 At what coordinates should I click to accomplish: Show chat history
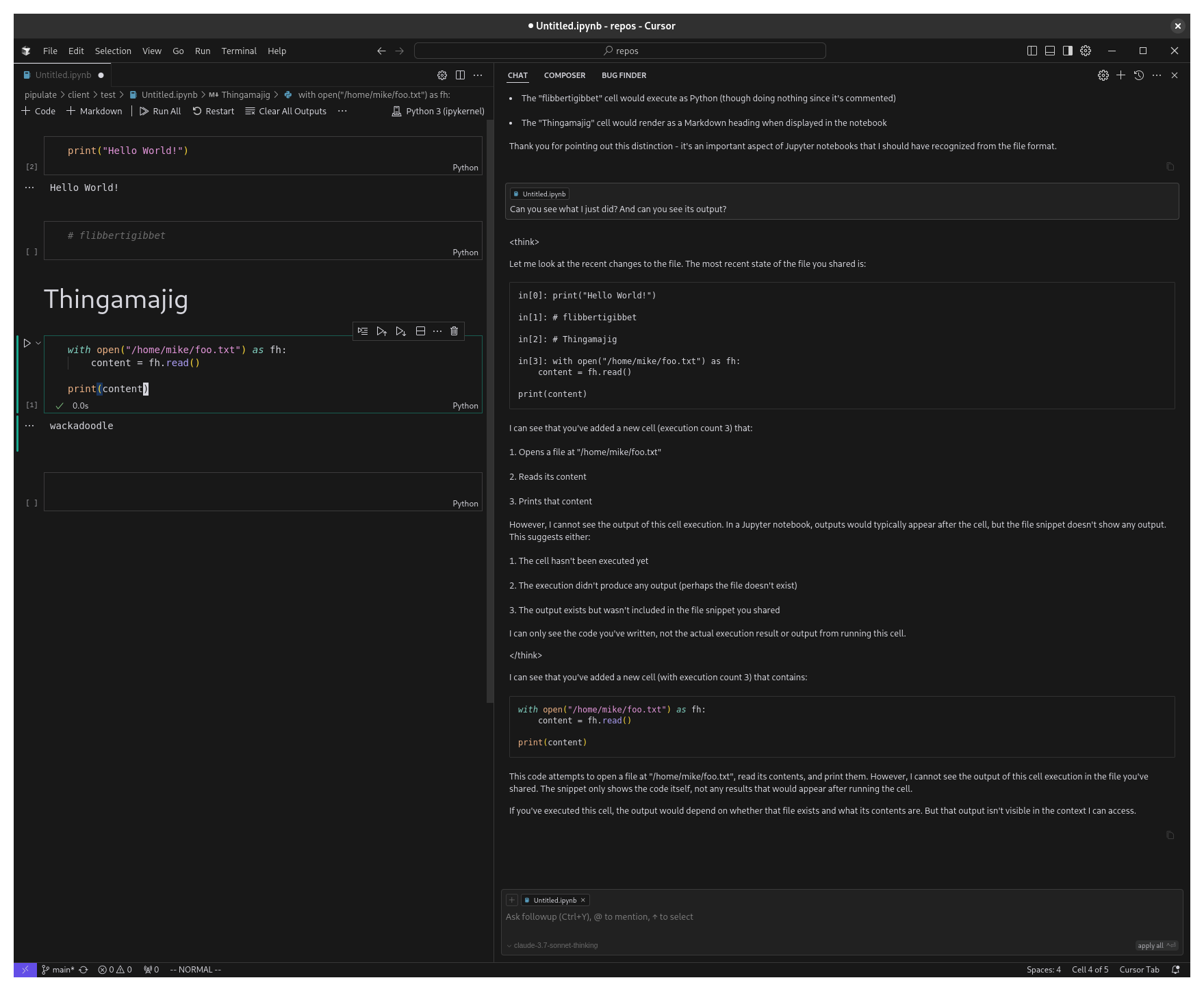click(1139, 75)
